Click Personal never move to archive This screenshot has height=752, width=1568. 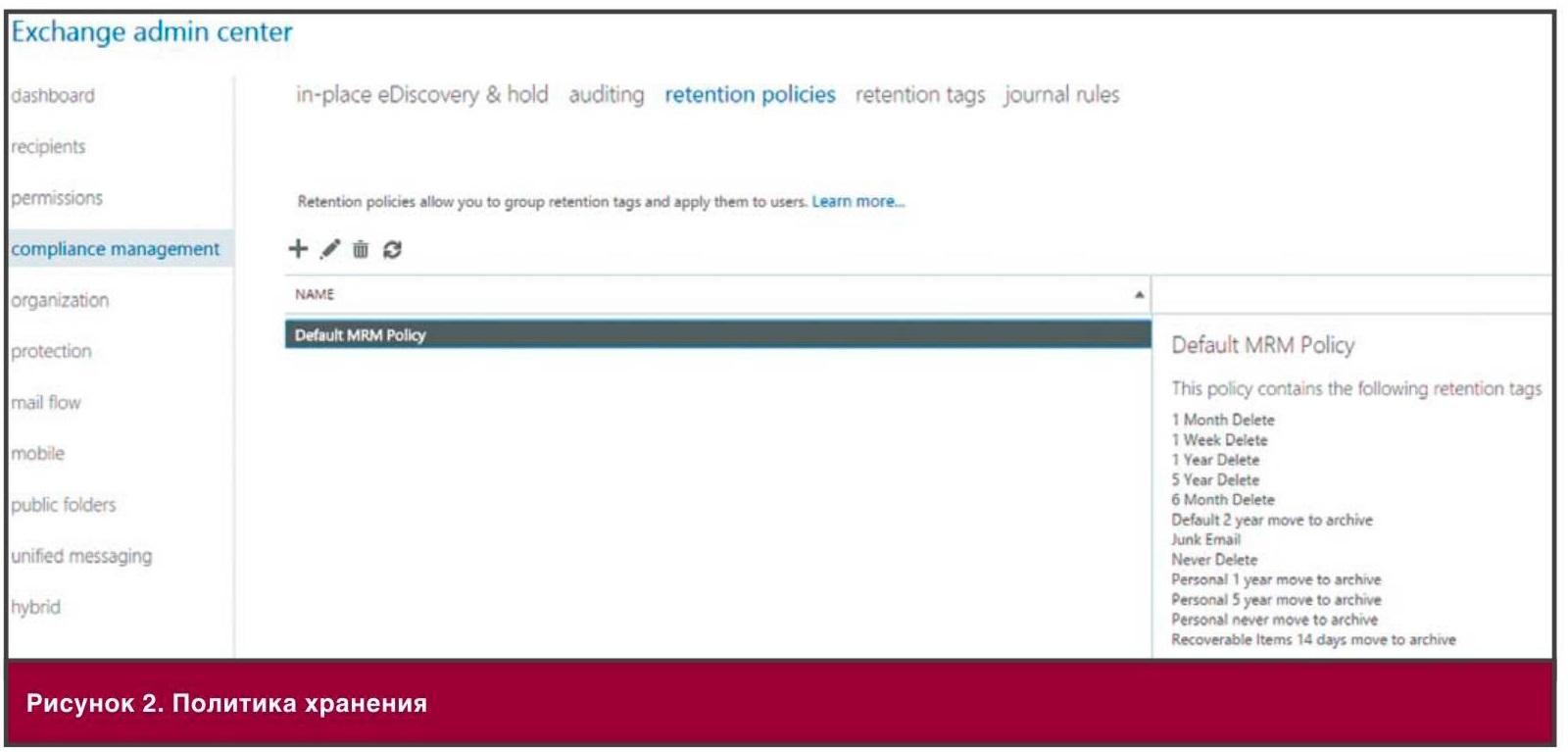pyautogui.click(x=1274, y=620)
